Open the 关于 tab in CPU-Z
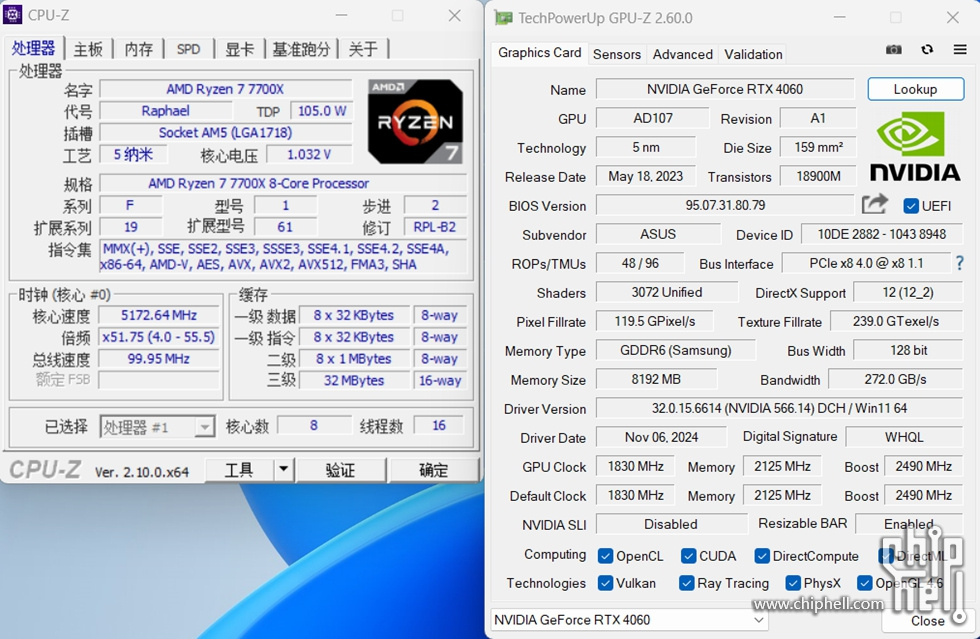The width and height of the screenshot is (980, 639). 363,49
